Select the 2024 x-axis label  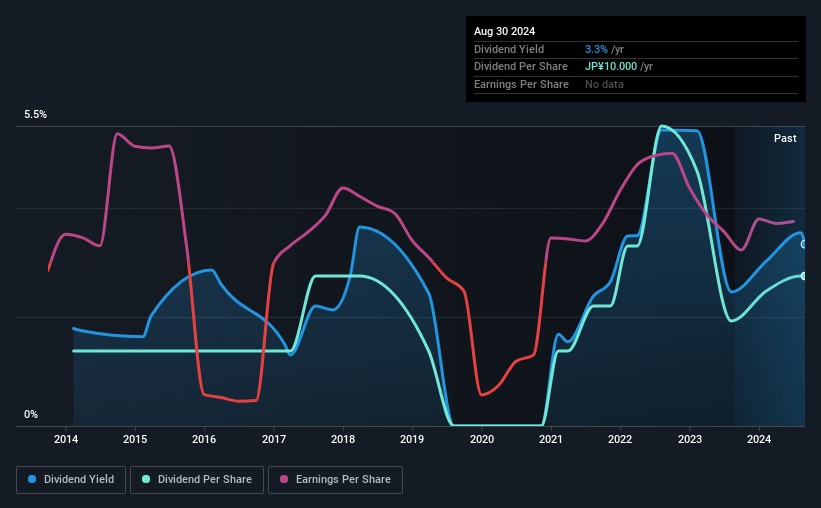click(x=759, y=439)
